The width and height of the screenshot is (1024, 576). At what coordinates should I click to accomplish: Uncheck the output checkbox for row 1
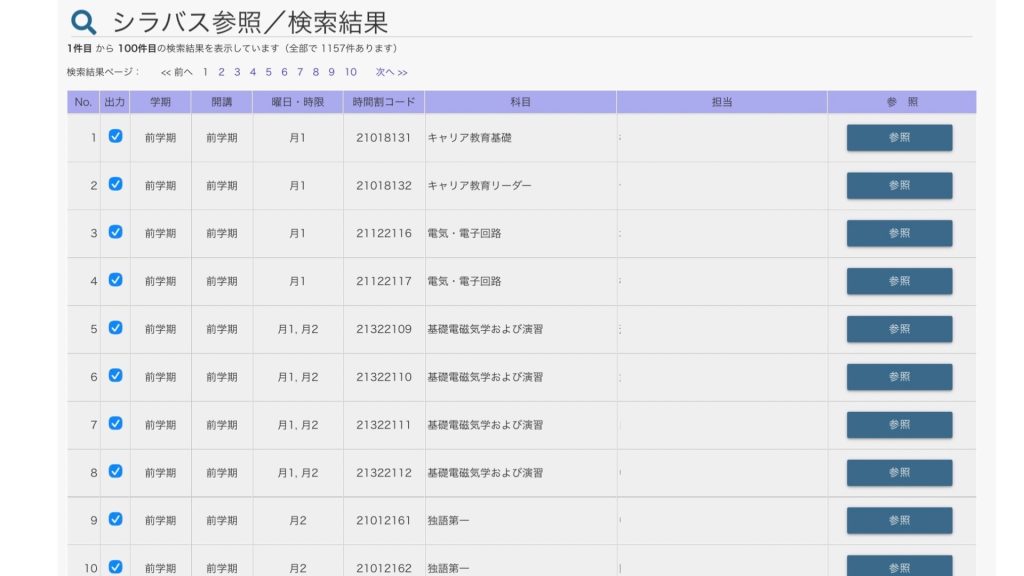click(x=115, y=136)
